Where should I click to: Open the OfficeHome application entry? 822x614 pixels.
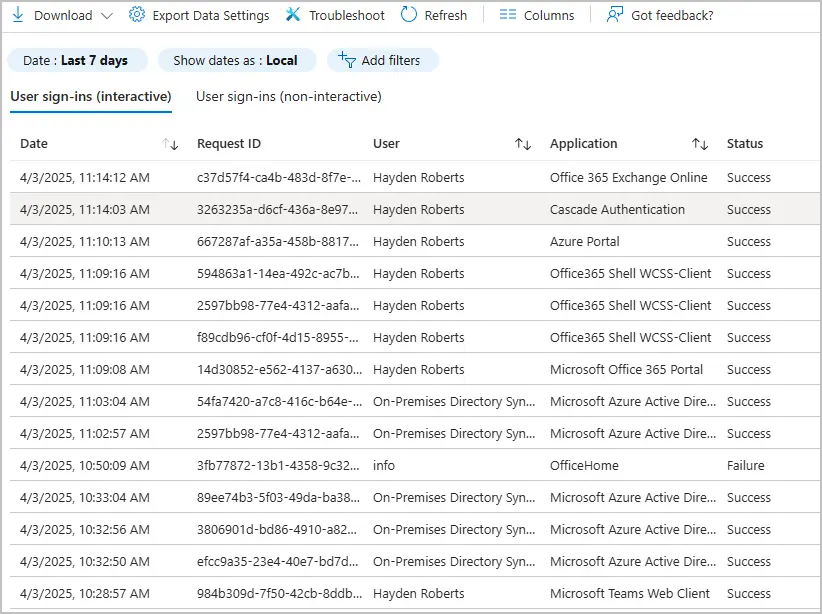tap(584, 466)
